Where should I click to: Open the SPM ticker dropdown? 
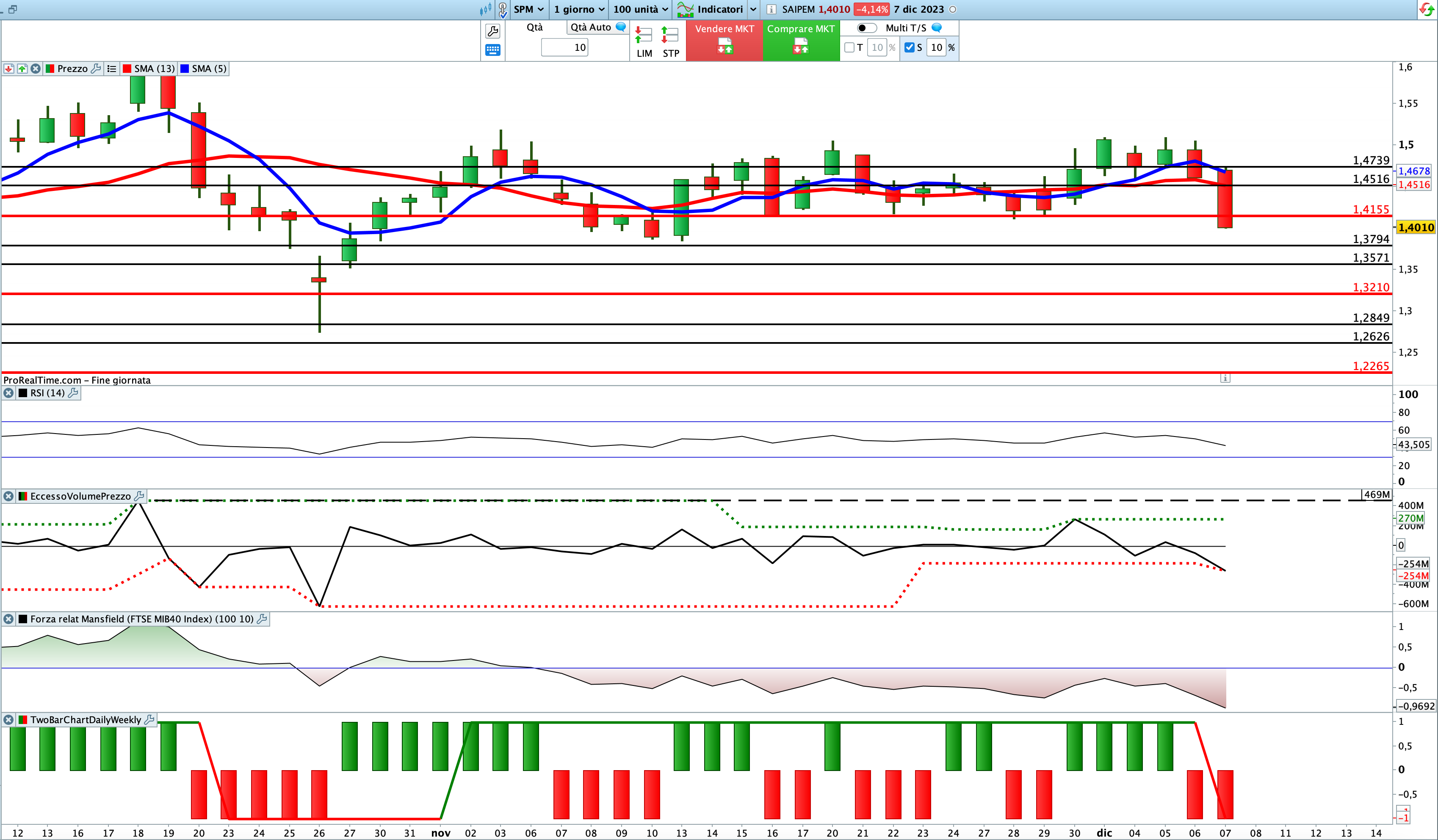pos(528,9)
